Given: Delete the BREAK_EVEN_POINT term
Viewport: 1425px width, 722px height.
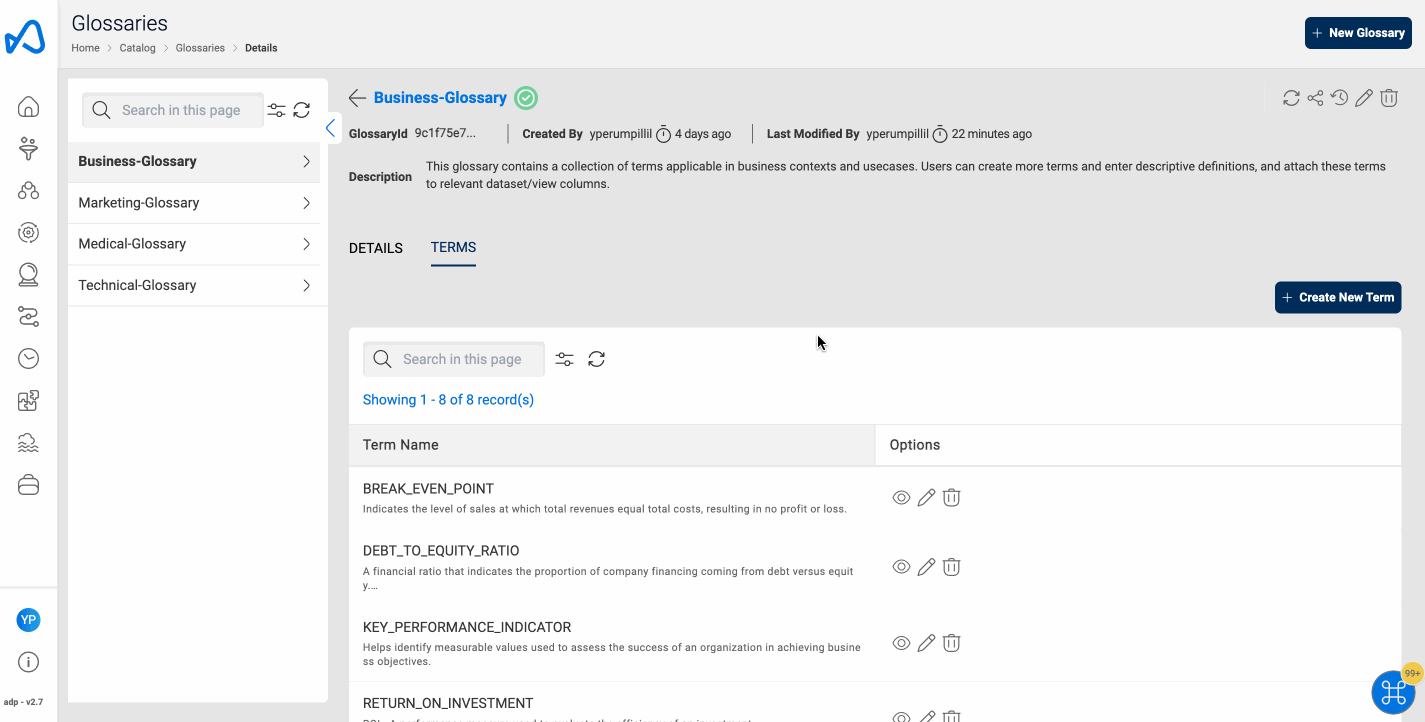Looking at the screenshot, I should pos(952,497).
